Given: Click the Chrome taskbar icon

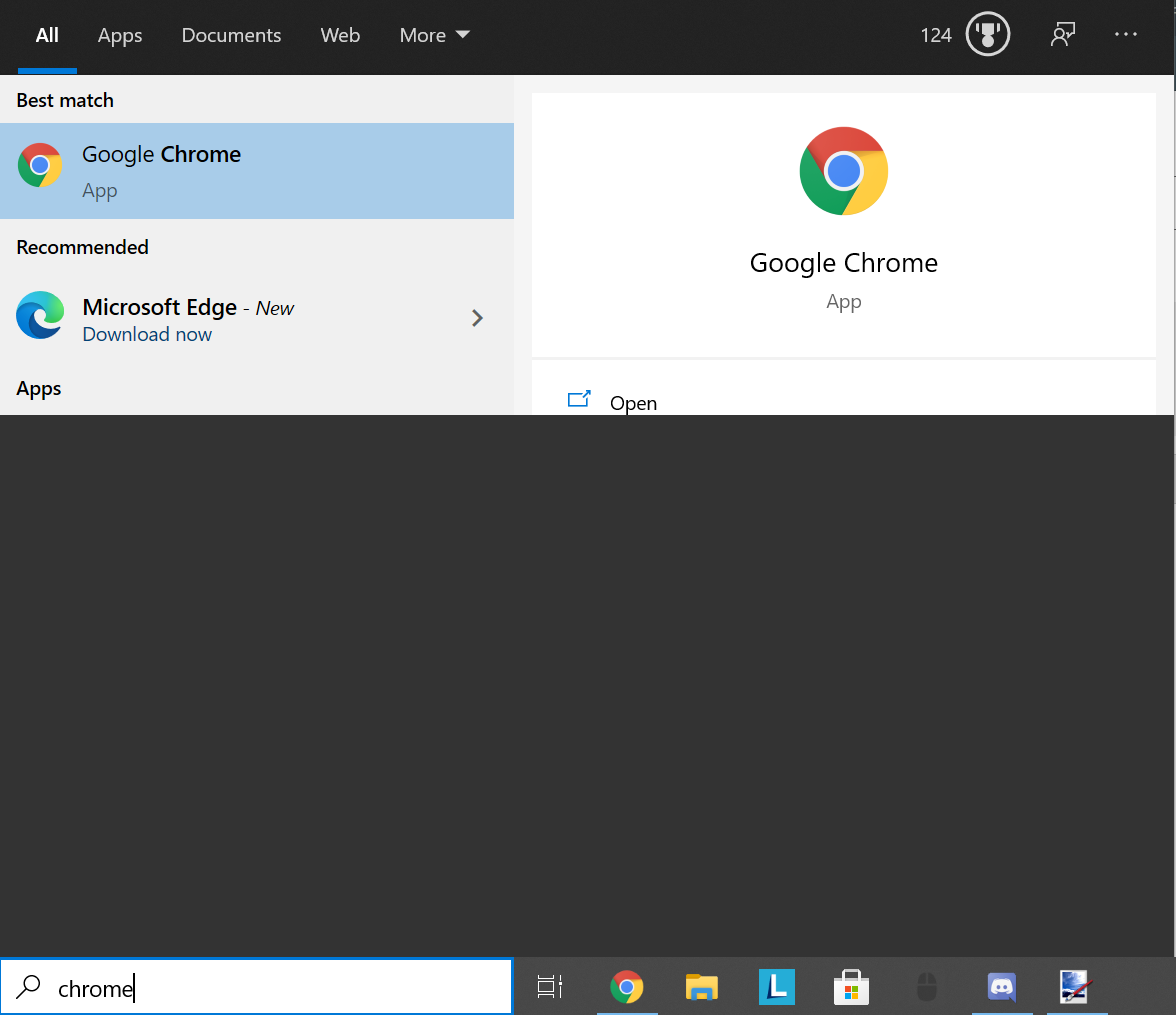Looking at the screenshot, I should (627, 987).
